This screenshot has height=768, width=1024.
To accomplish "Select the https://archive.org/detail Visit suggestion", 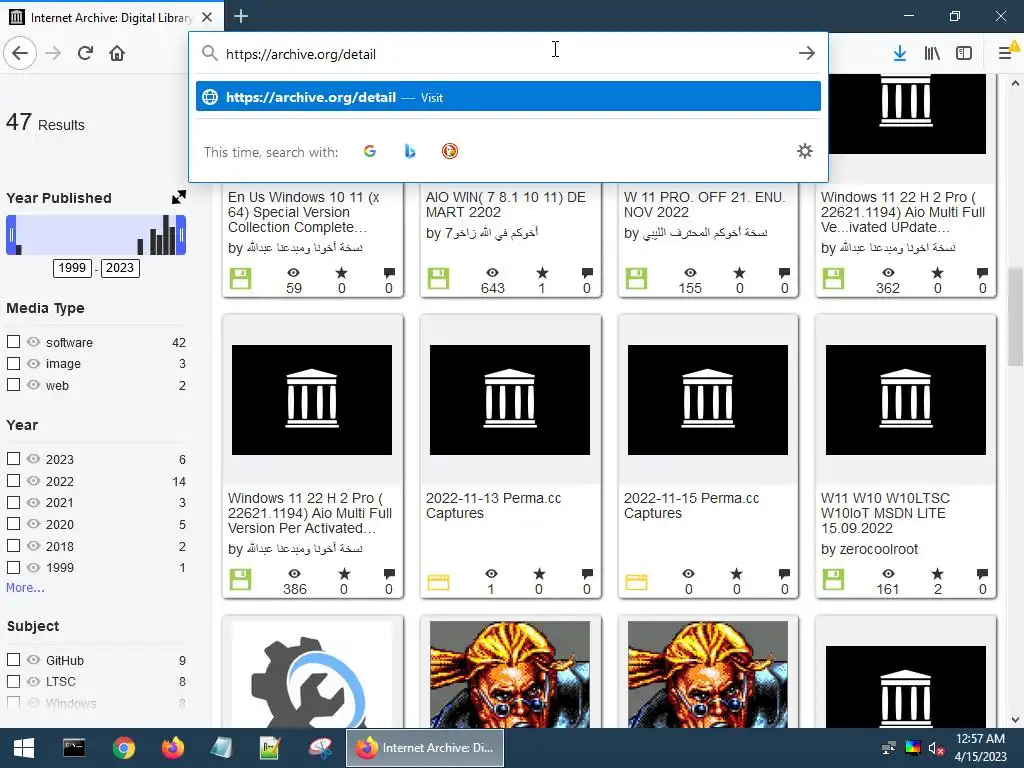I will pos(508,97).
